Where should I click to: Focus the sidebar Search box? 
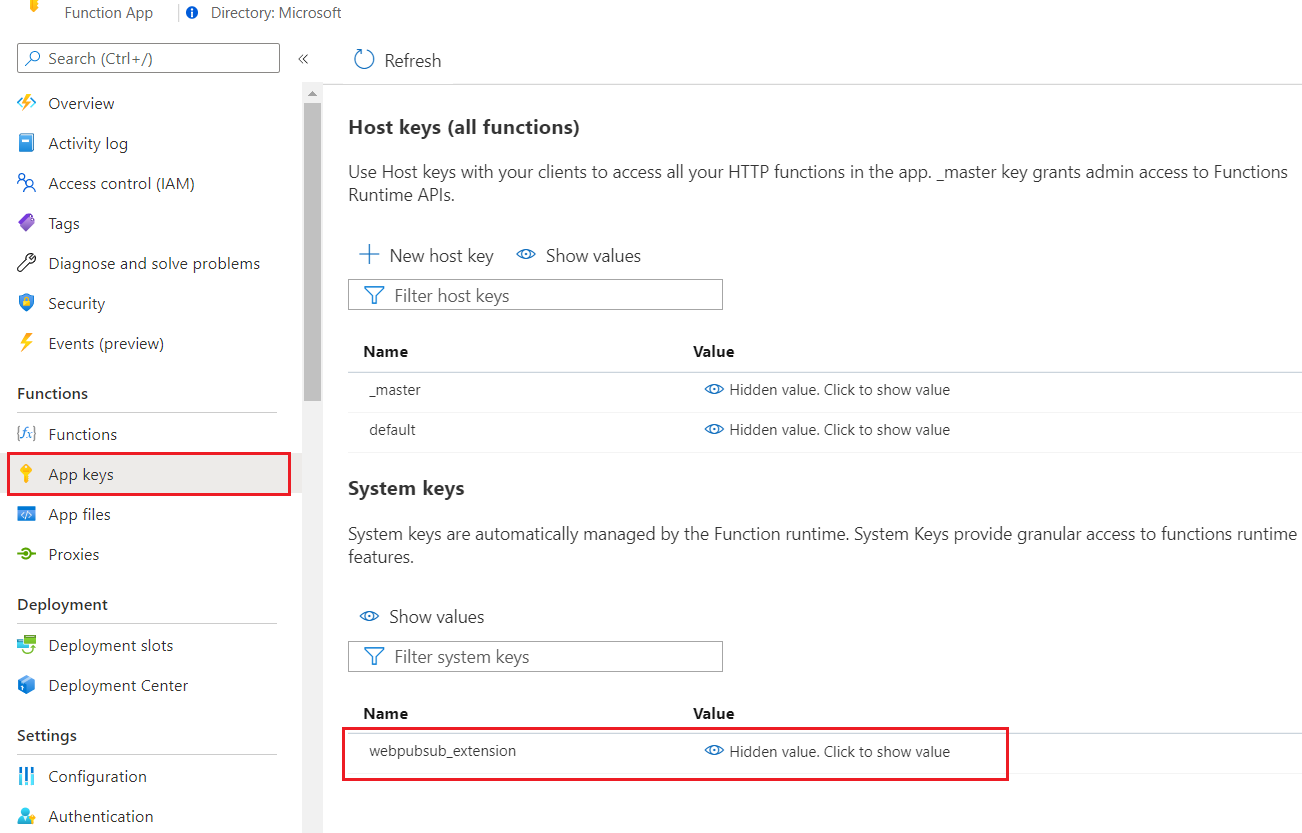pyautogui.click(x=148, y=58)
